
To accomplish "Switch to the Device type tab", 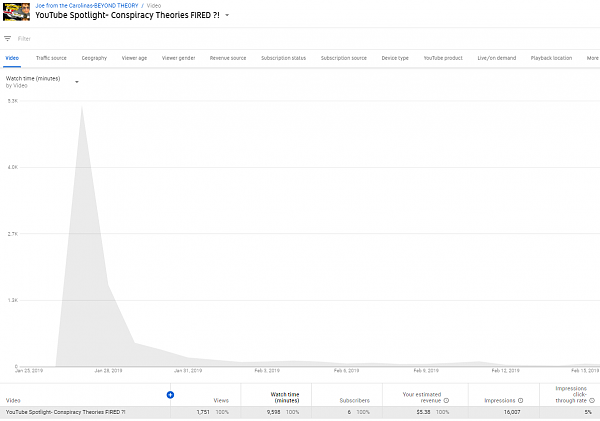I will point(395,58).
